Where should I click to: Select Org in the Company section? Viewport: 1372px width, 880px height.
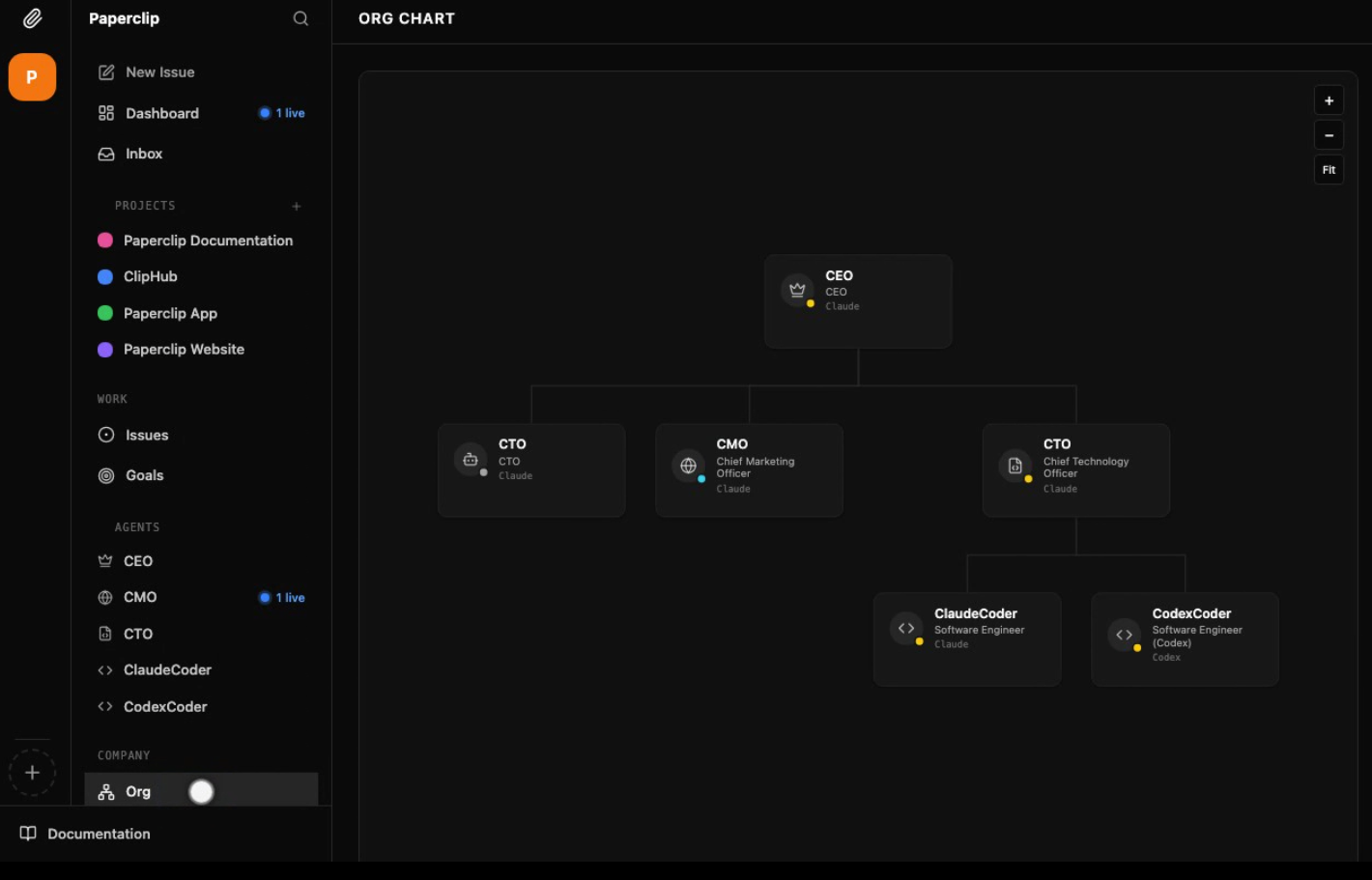click(x=201, y=790)
